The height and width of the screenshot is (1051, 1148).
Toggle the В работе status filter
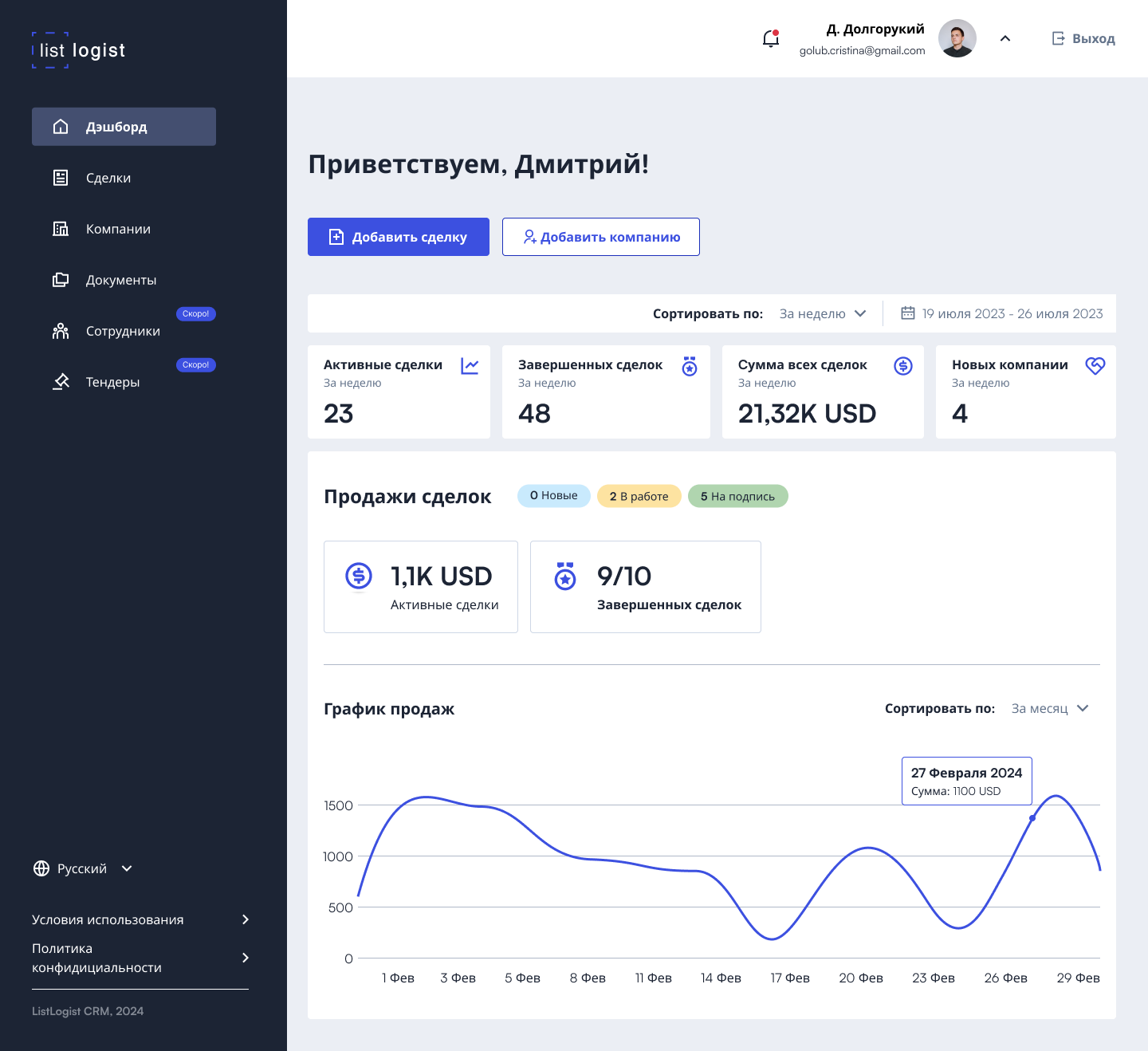(639, 496)
